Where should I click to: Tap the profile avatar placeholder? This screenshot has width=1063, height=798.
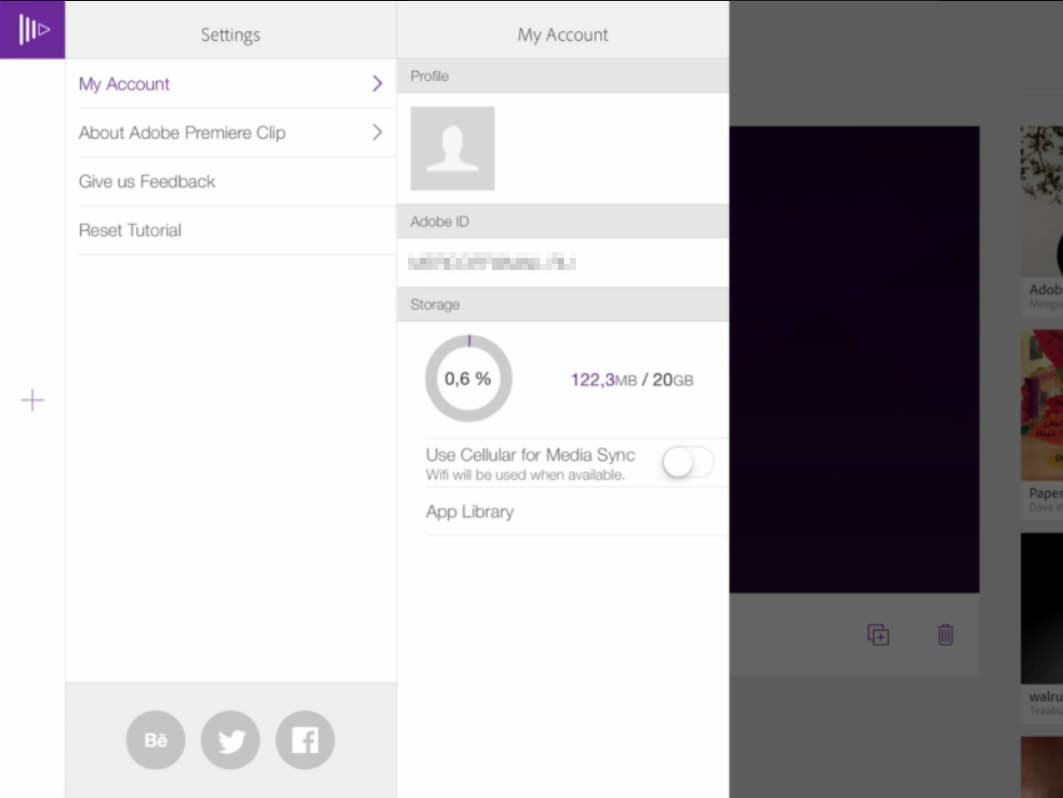[452, 148]
